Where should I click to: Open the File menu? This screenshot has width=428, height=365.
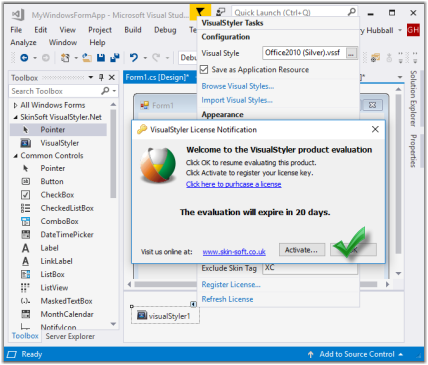(x=16, y=30)
